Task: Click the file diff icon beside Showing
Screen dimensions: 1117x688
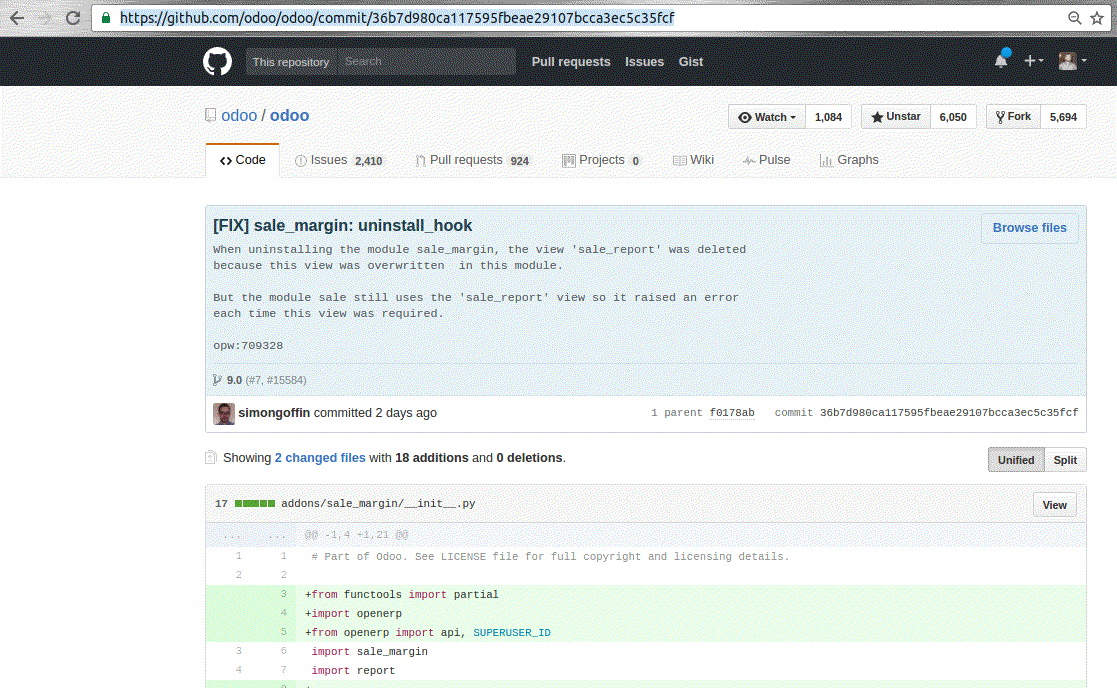Action: point(210,458)
